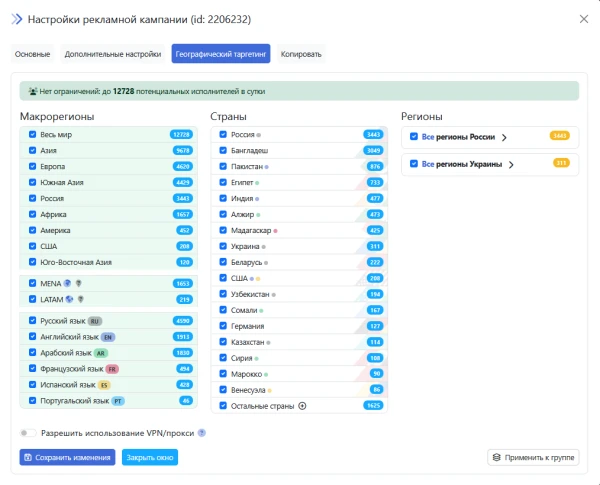Viewport: 600px width, 485px height.
Task: Switch to the Основные tab
Action: 33,54
